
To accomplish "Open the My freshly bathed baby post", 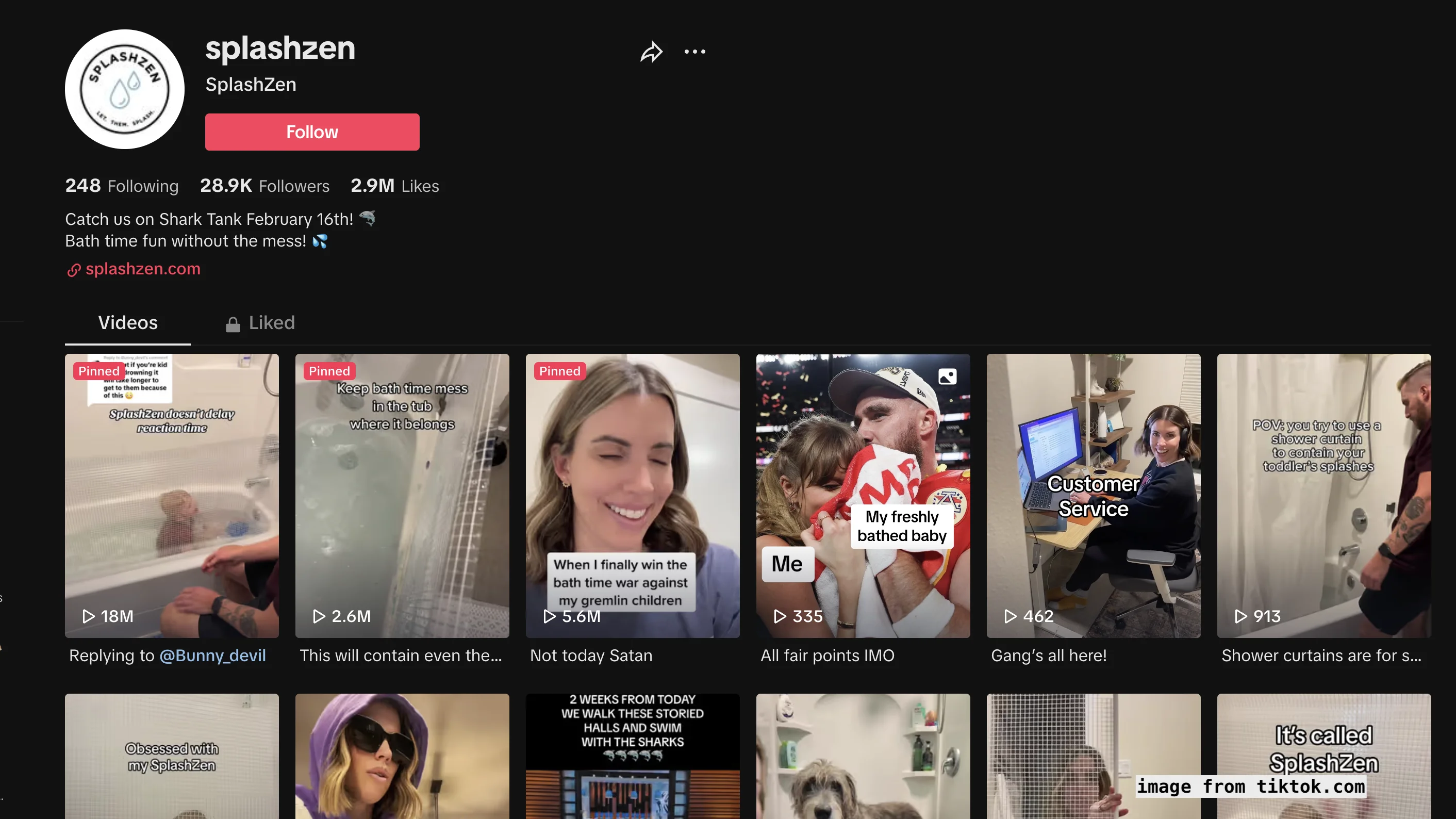I will (863, 496).
